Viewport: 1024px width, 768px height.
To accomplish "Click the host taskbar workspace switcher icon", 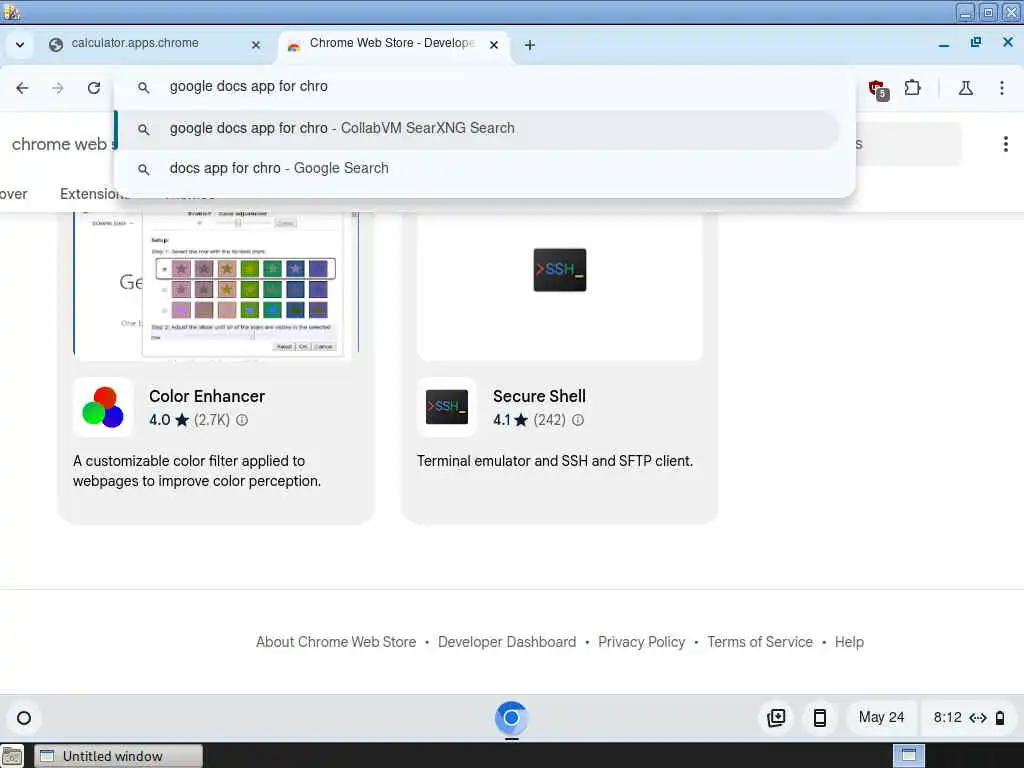I will tap(909, 756).
